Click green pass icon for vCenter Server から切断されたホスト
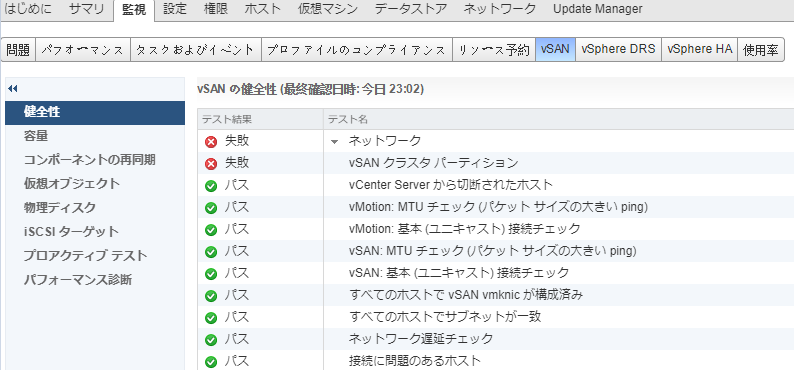This screenshot has width=794, height=370. coord(211,186)
